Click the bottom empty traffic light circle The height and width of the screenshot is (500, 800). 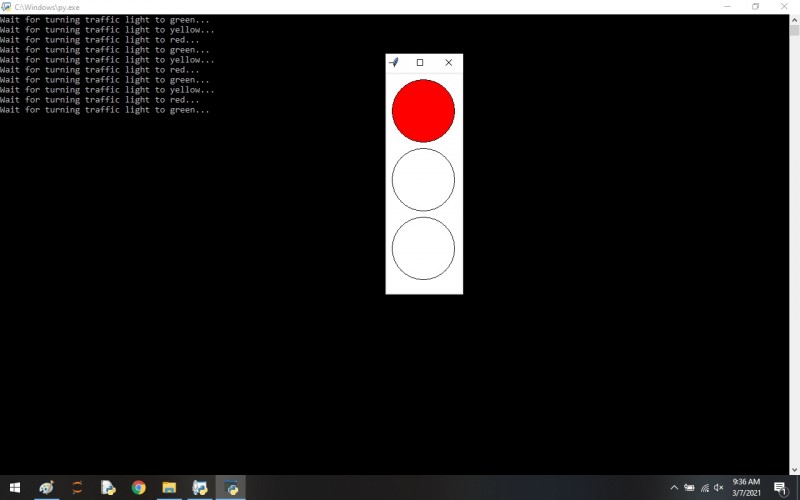pyautogui.click(x=423, y=248)
